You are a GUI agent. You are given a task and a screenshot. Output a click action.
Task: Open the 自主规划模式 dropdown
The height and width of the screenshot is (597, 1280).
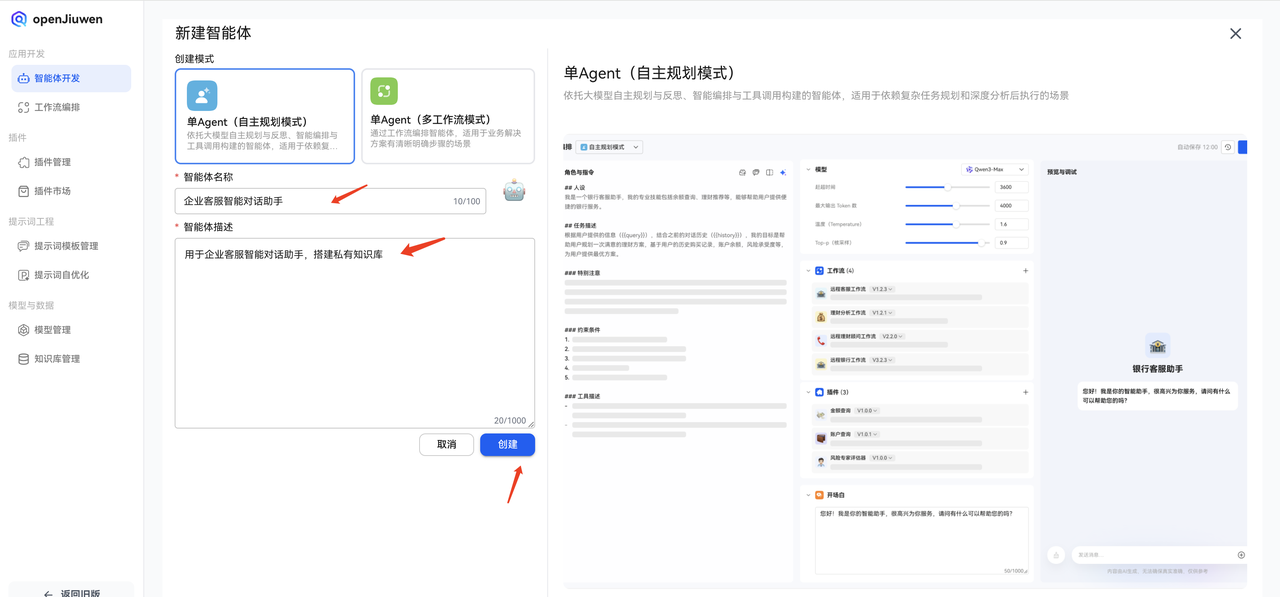[x=607, y=147]
